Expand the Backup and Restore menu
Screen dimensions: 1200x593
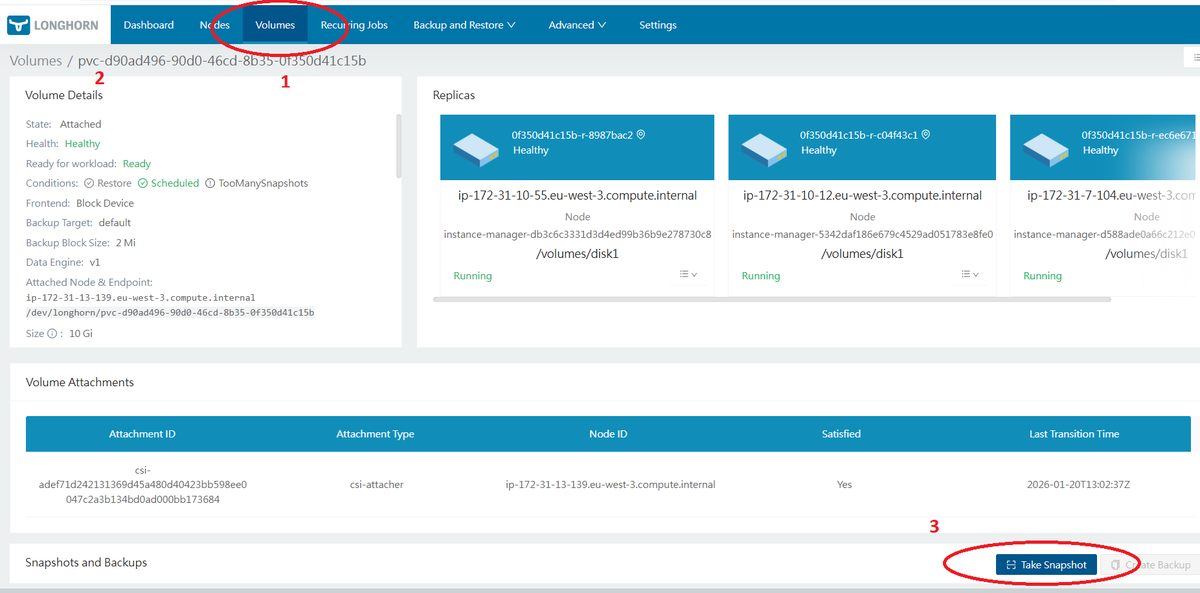[464, 25]
